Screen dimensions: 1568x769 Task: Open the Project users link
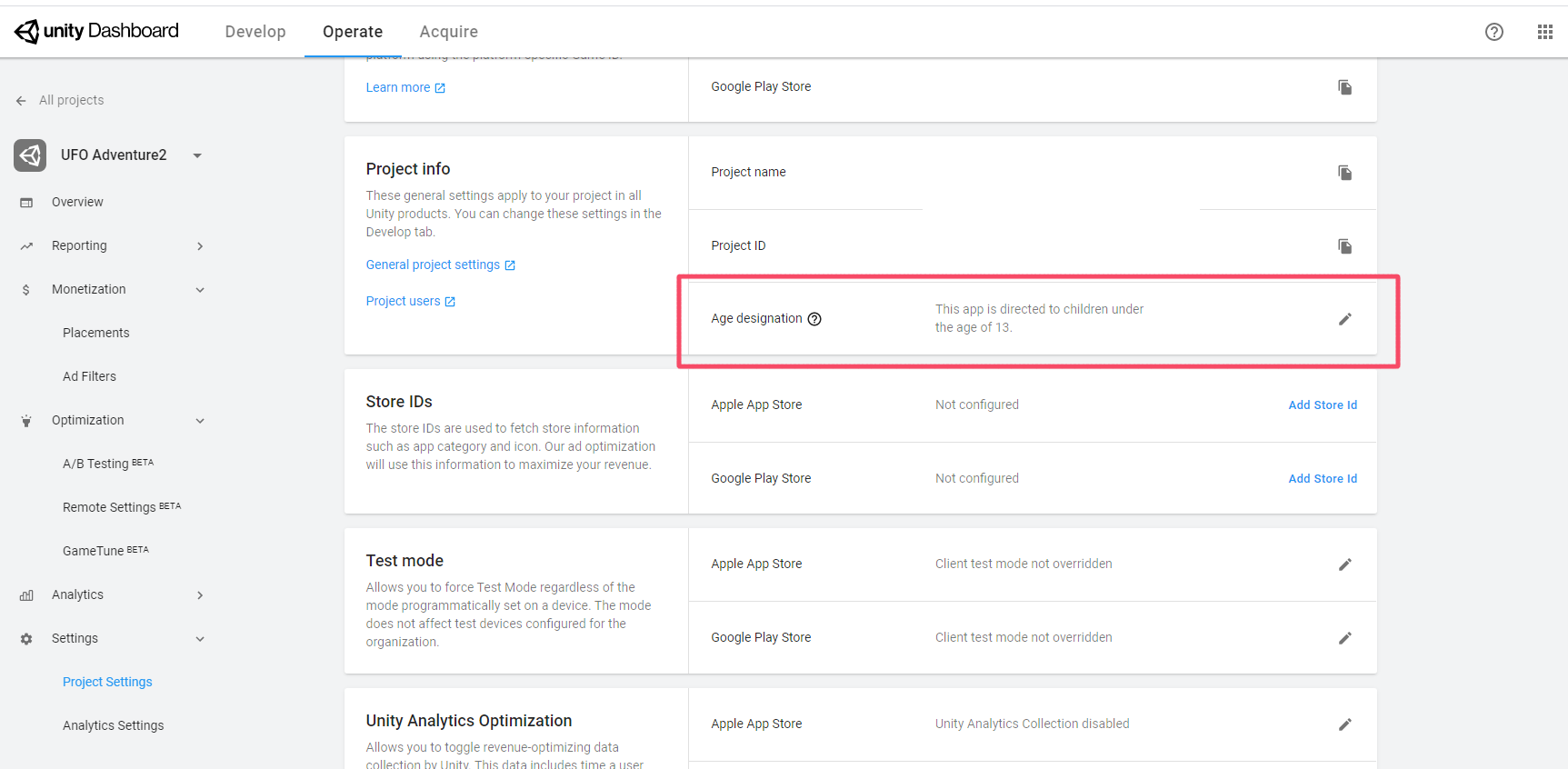403,302
